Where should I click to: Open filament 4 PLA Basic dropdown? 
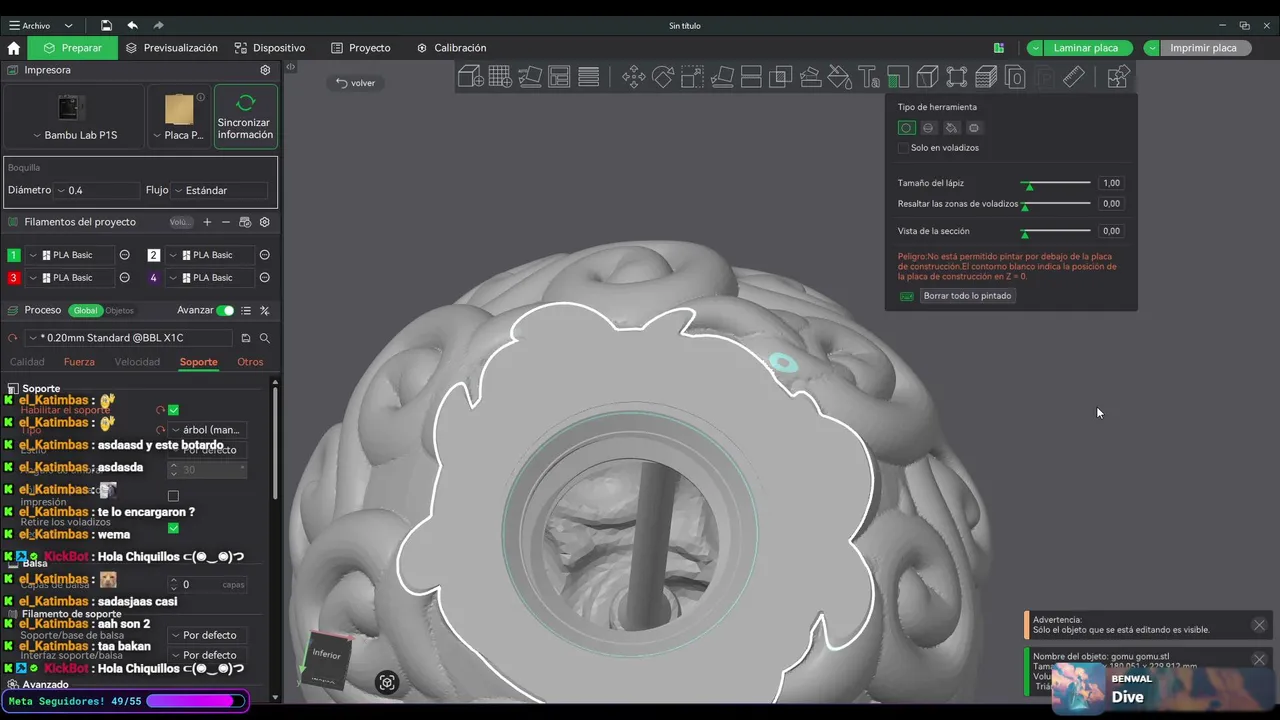pyautogui.click(x=210, y=278)
